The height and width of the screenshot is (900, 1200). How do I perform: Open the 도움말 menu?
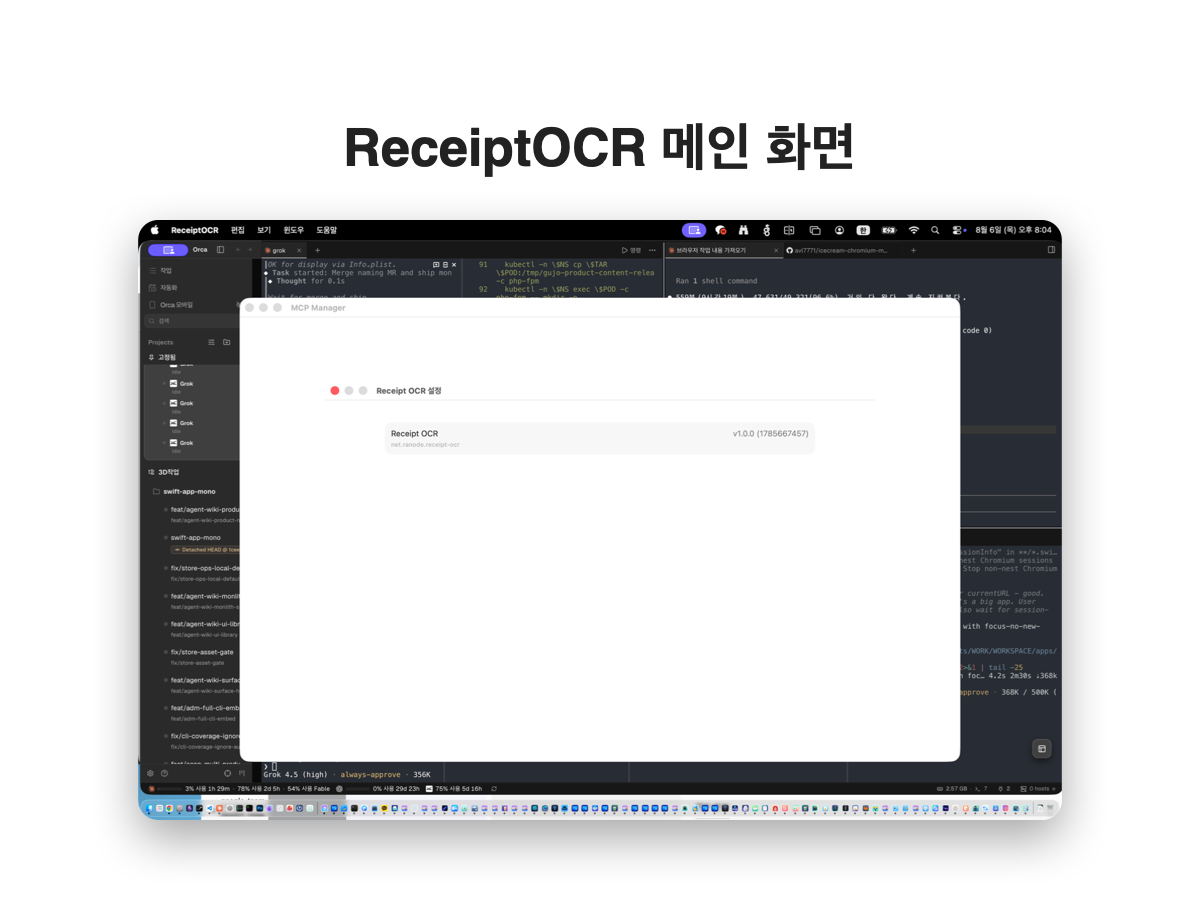(327, 230)
